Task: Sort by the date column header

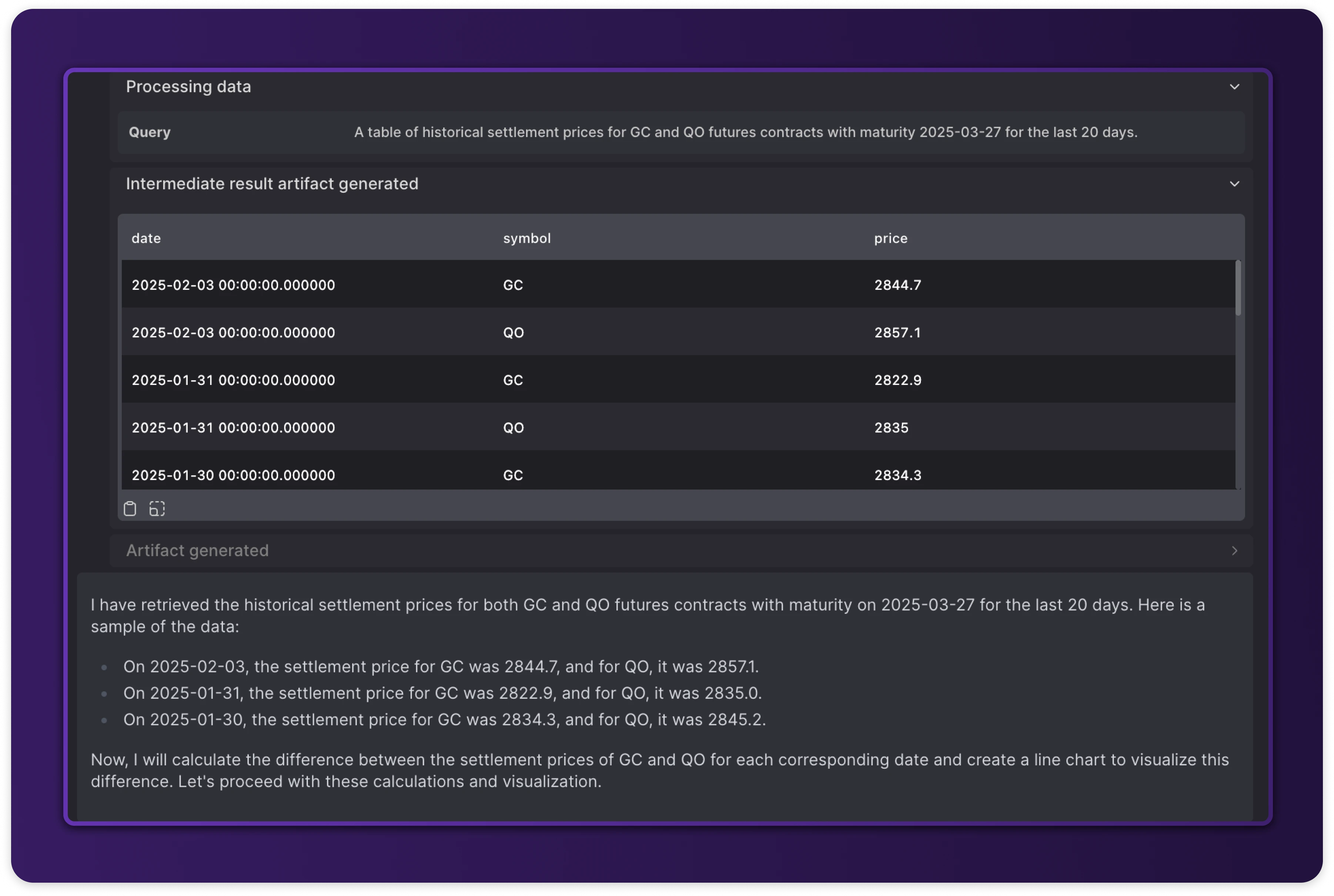Action: pyautogui.click(x=146, y=238)
